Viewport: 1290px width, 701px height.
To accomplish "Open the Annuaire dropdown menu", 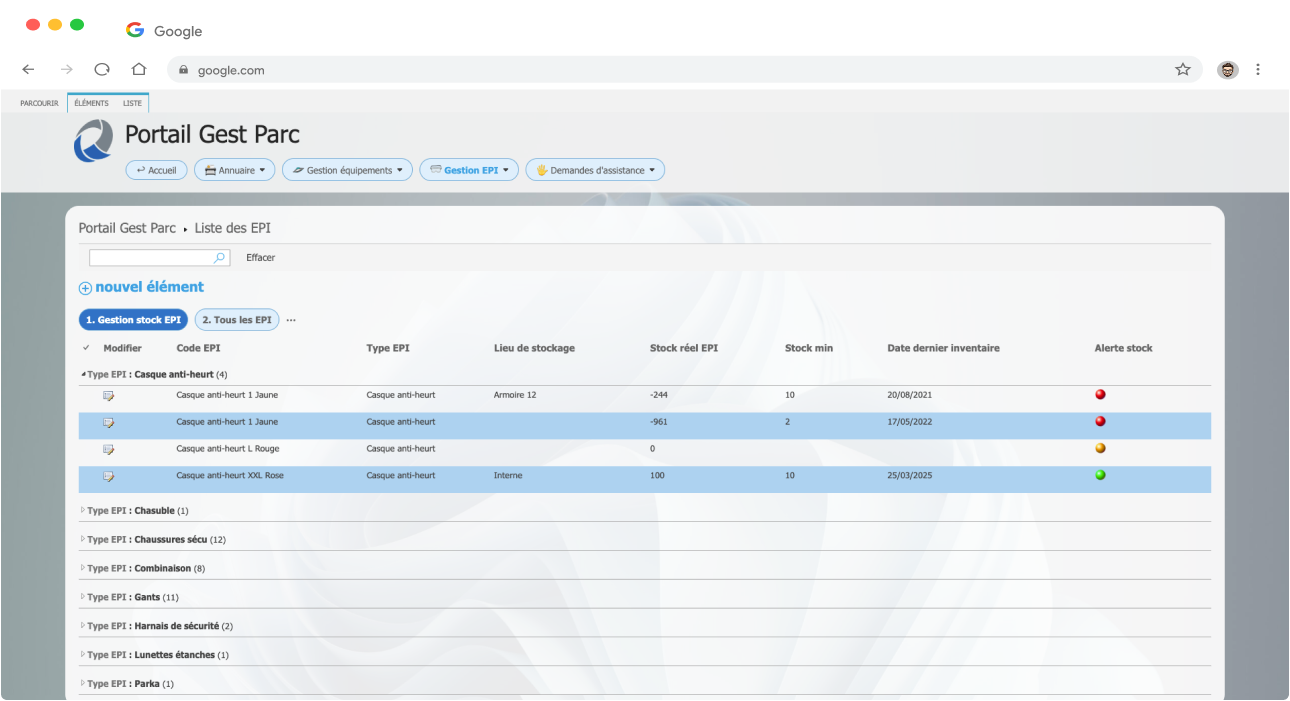I will 234,170.
